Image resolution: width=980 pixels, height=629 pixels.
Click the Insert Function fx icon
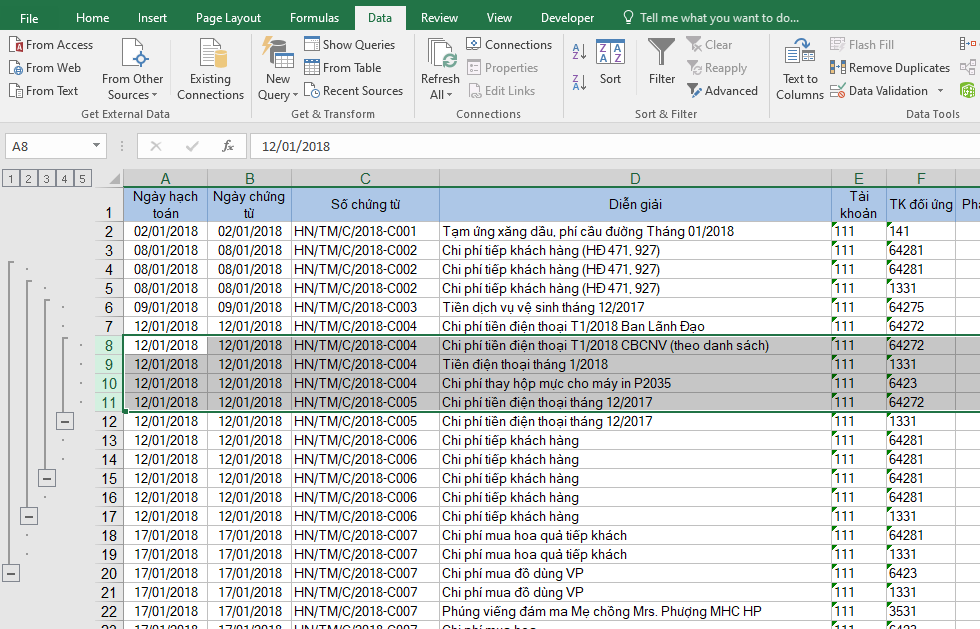(227, 146)
